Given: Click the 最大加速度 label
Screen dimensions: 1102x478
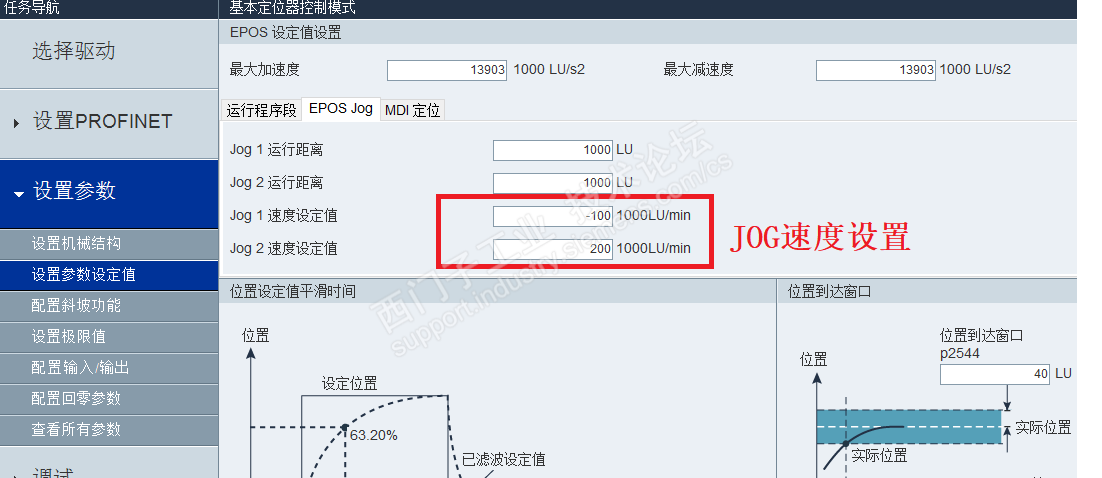Looking at the screenshot, I should pos(265,70).
